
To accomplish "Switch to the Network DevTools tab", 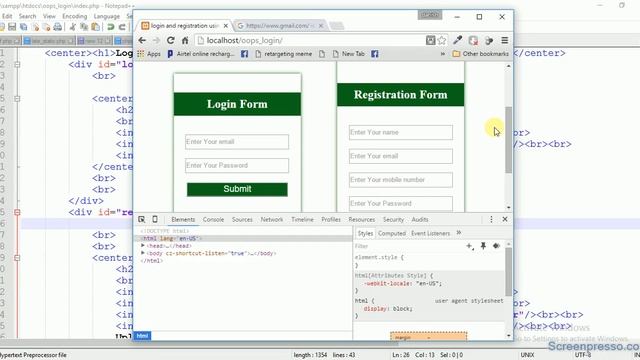I will pos(272,220).
